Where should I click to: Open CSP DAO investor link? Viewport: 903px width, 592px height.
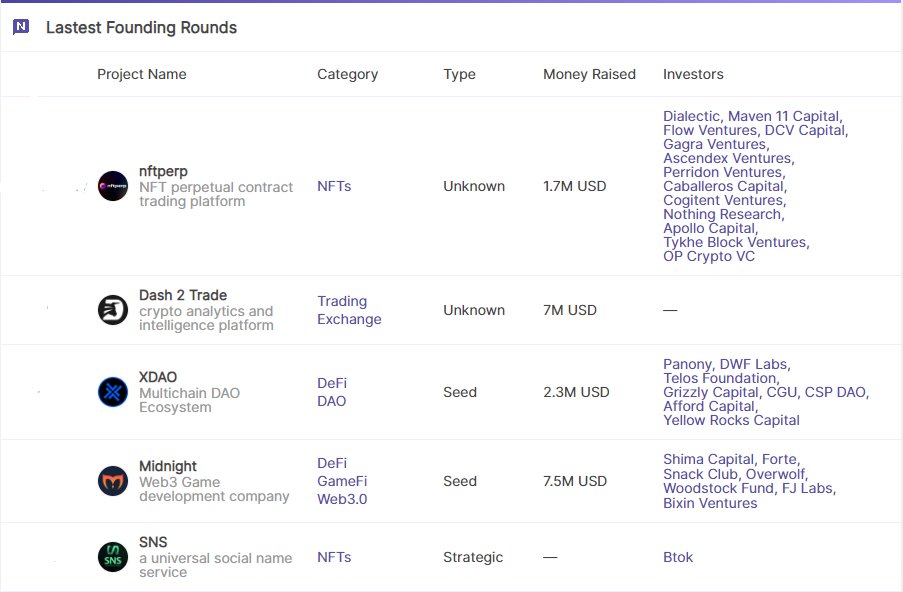(x=835, y=392)
